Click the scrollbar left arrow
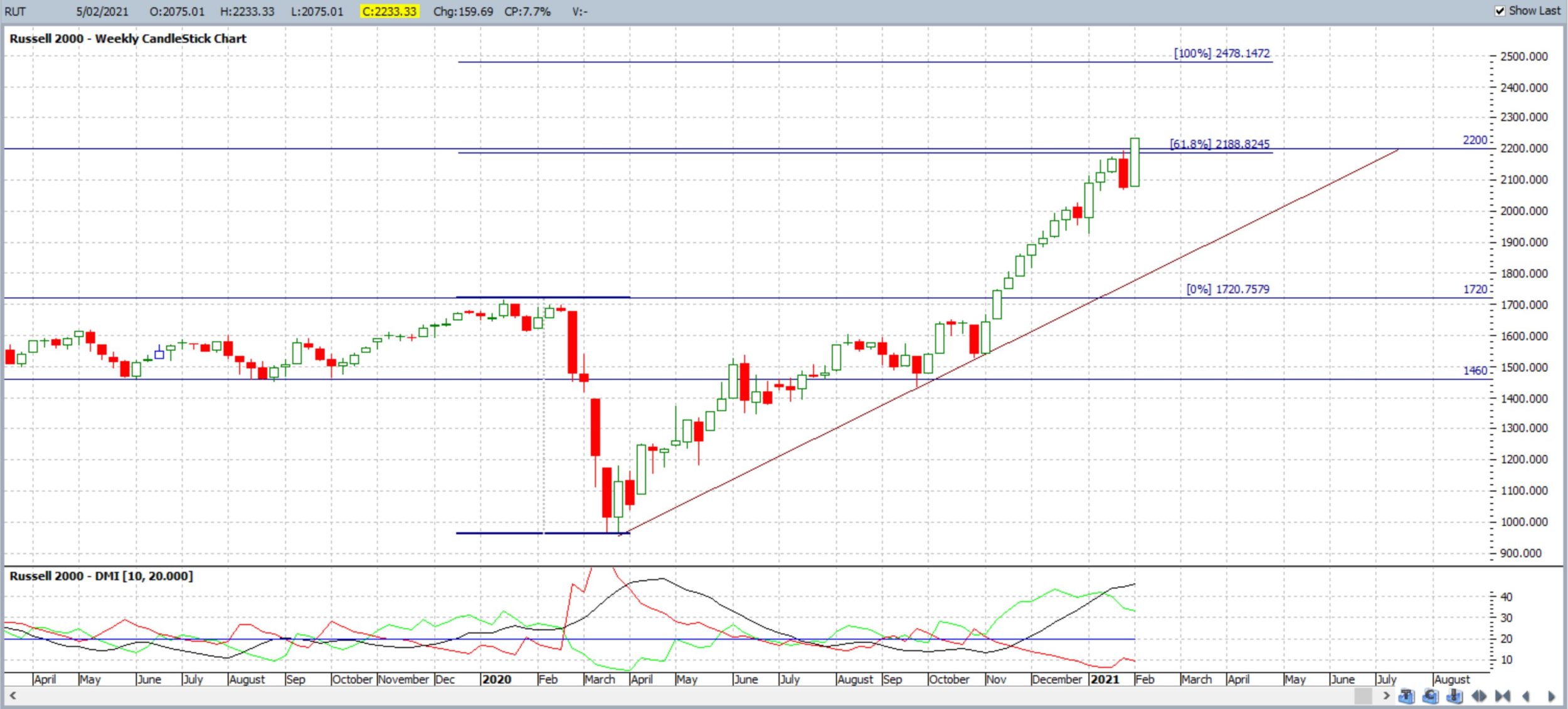The width and height of the screenshot is (1568, 709). tap(13, 695)
